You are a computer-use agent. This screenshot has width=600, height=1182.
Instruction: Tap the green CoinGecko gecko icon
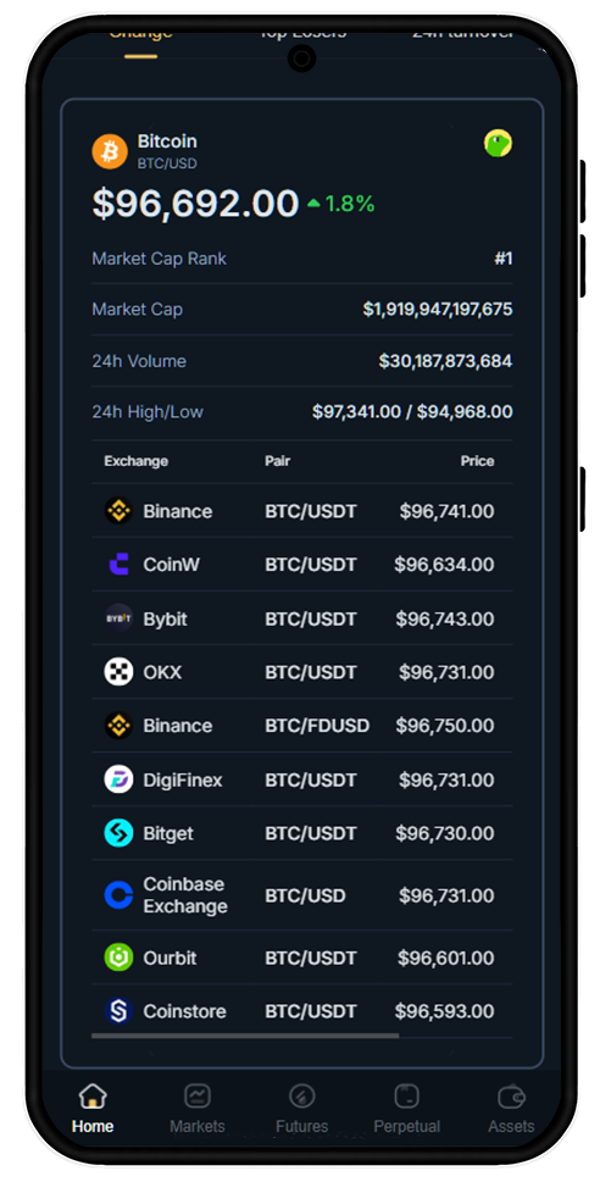[498, 144]
